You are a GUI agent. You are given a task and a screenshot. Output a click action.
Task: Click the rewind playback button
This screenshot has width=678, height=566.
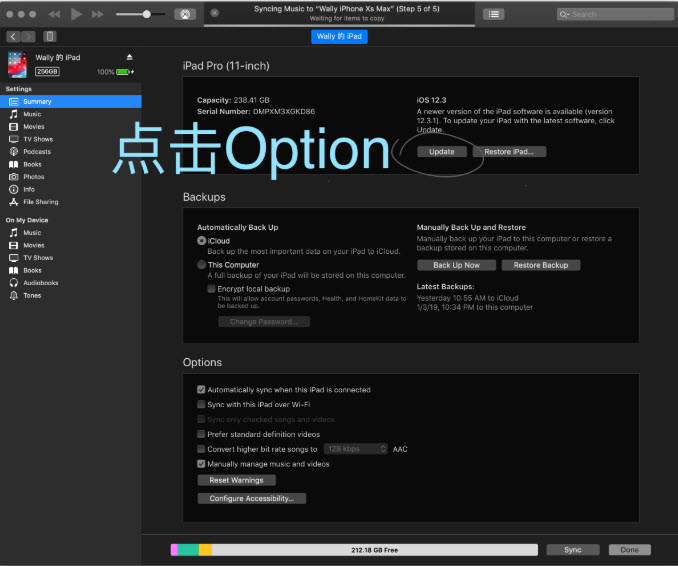(54, 14)
